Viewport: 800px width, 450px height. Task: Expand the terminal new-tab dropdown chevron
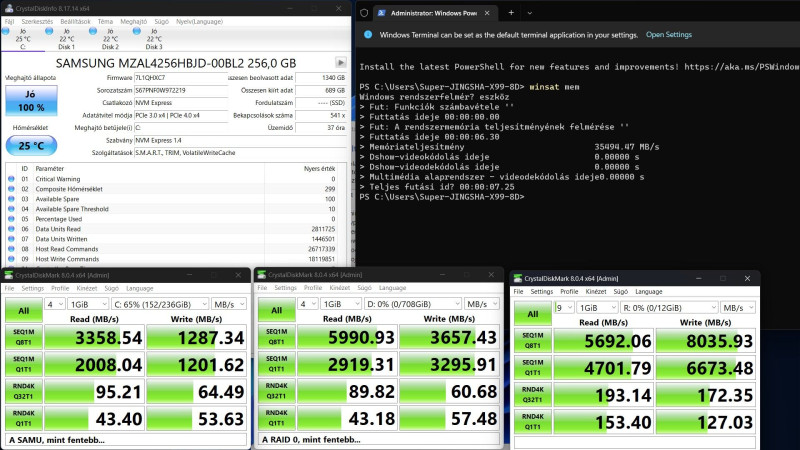point(530,13)
